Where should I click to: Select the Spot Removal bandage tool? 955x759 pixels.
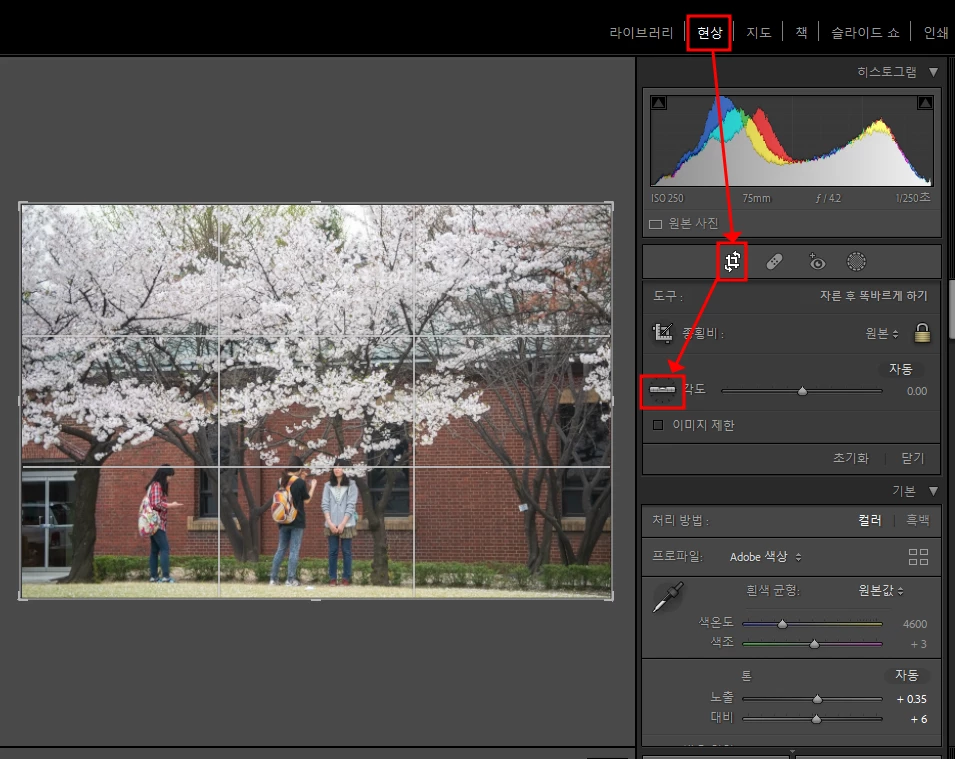coord(774,262)
